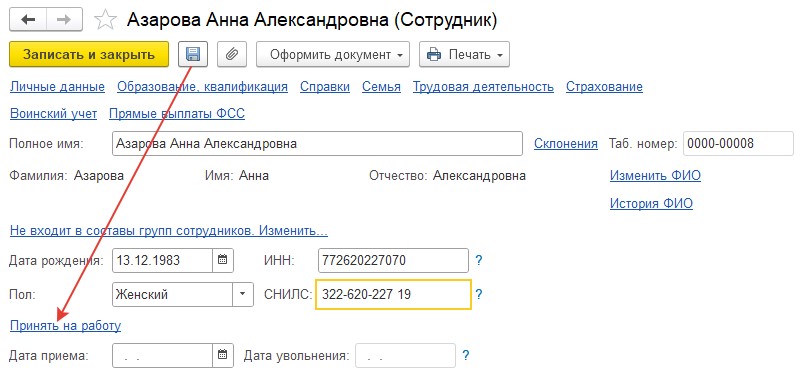This screenshot has height=370, width=800.
Task: Go to Личные данные section
Action: [x=57, y=87]
